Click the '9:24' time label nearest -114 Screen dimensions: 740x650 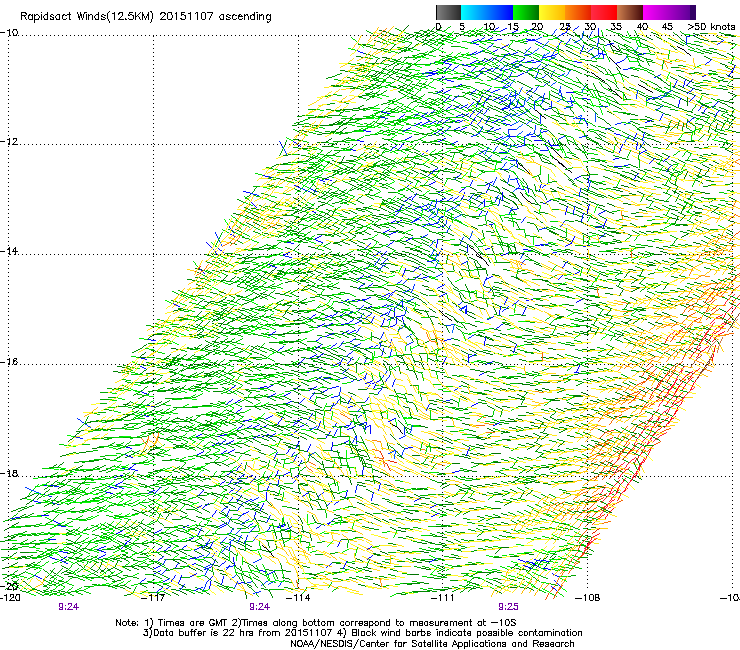260,607
